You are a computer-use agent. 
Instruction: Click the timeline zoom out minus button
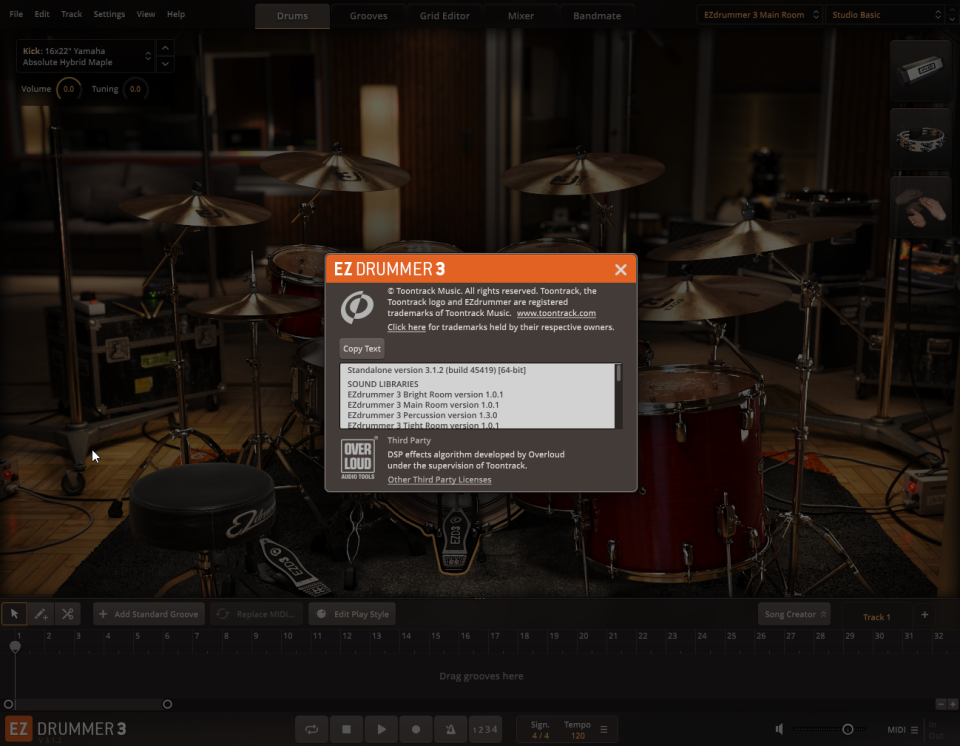coord(941,704)
